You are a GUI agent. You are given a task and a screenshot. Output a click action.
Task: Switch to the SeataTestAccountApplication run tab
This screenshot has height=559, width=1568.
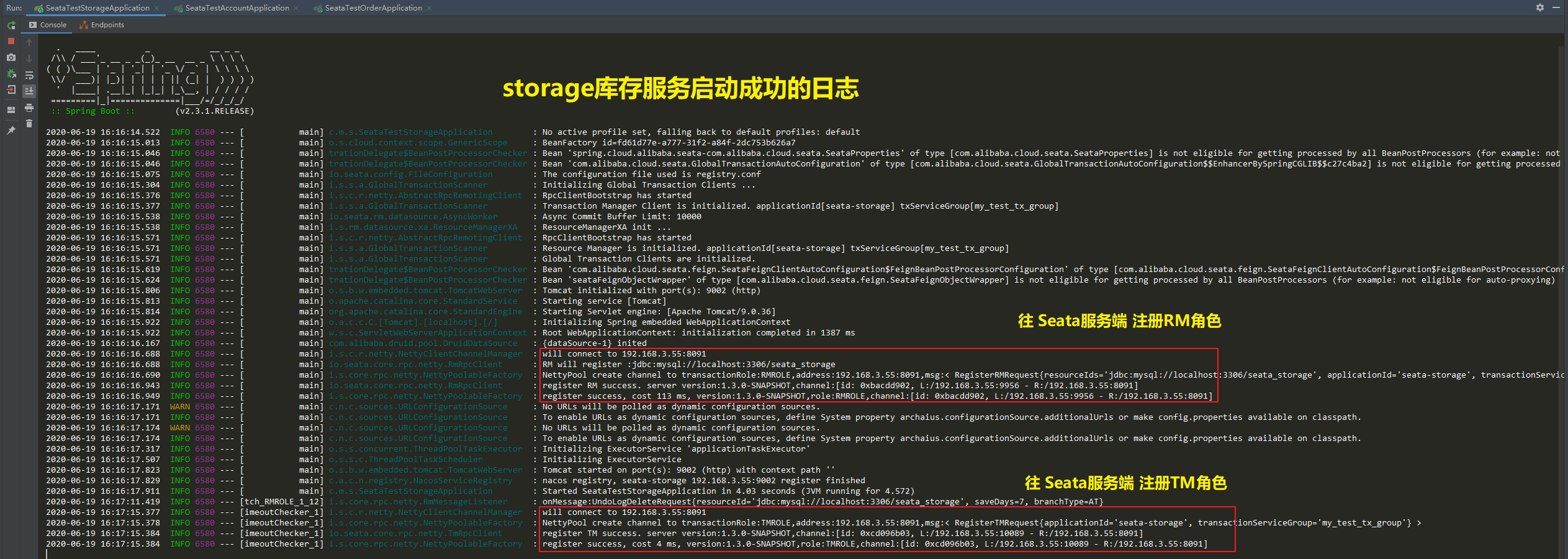(x=237, y=8)
